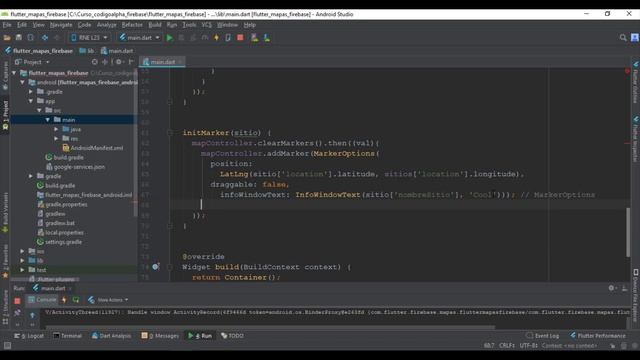This screenshot has height=360, width=640.
Task: Open the TODO tool window
Action: [x=232, y=336]
